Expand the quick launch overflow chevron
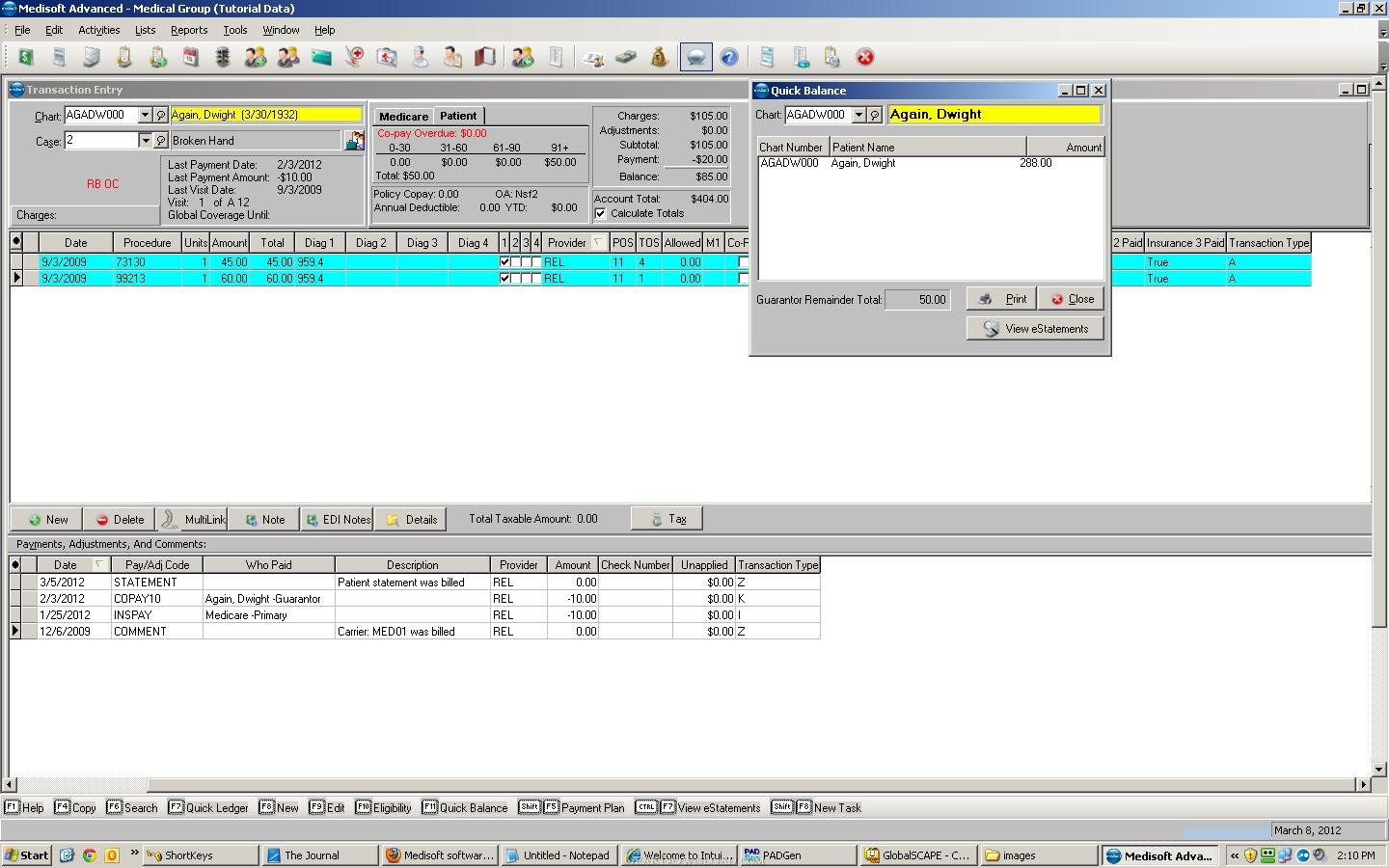Screen dimensions: 1389x868 click(134, 854)
